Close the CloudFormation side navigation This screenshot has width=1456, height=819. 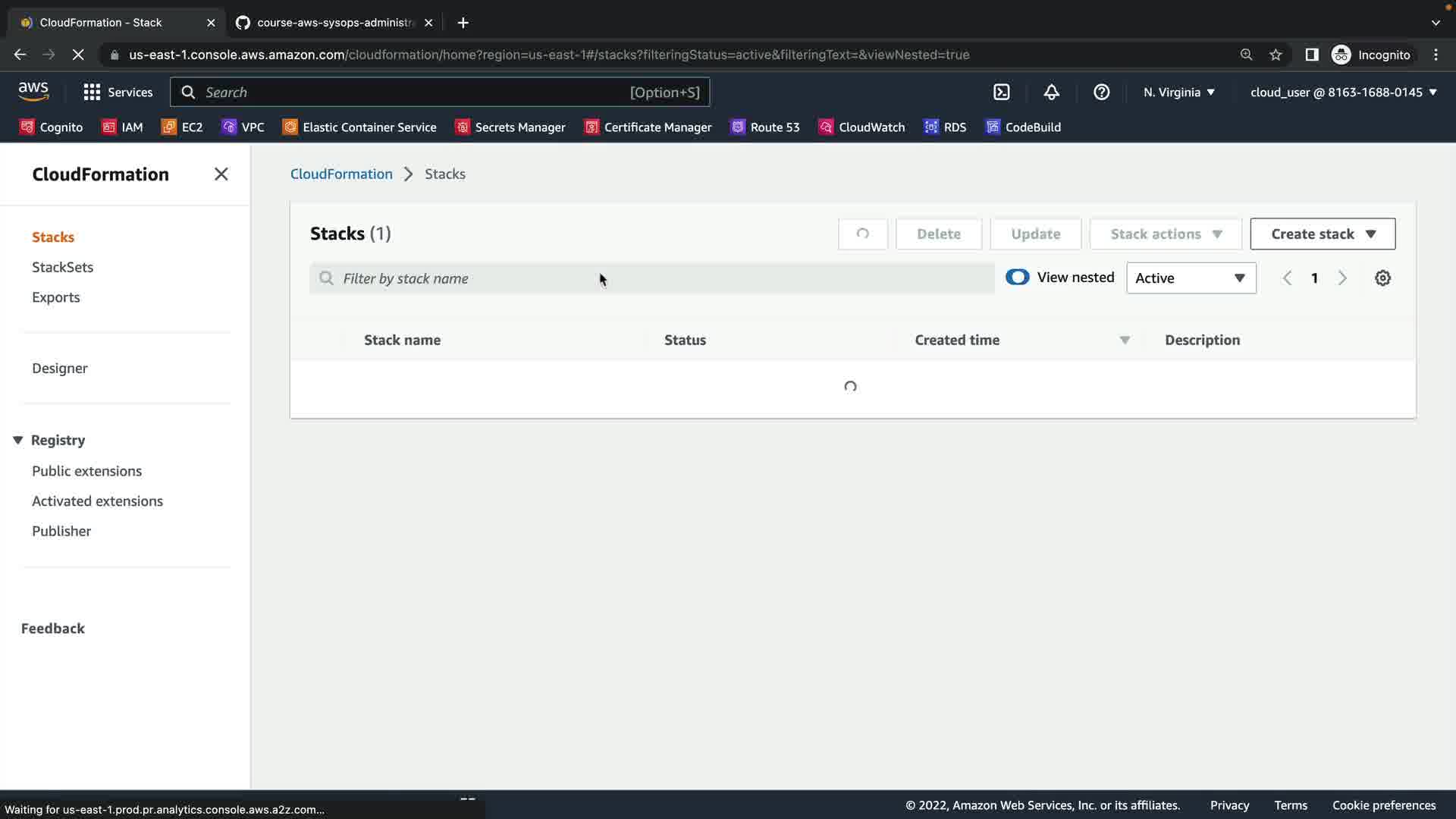click(221, 174)
